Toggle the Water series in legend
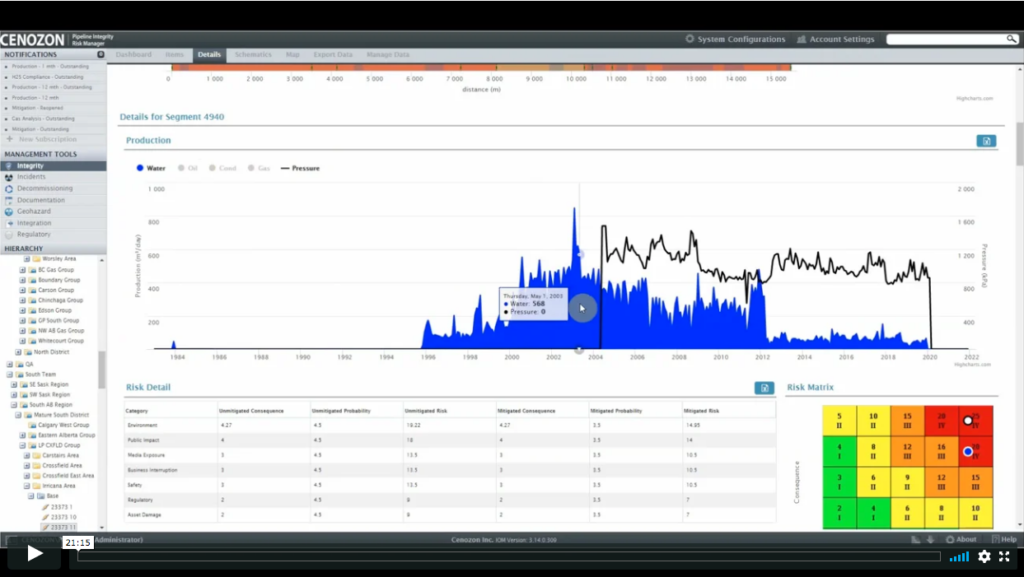This screenshot has width=1024, height=577. 151,168
